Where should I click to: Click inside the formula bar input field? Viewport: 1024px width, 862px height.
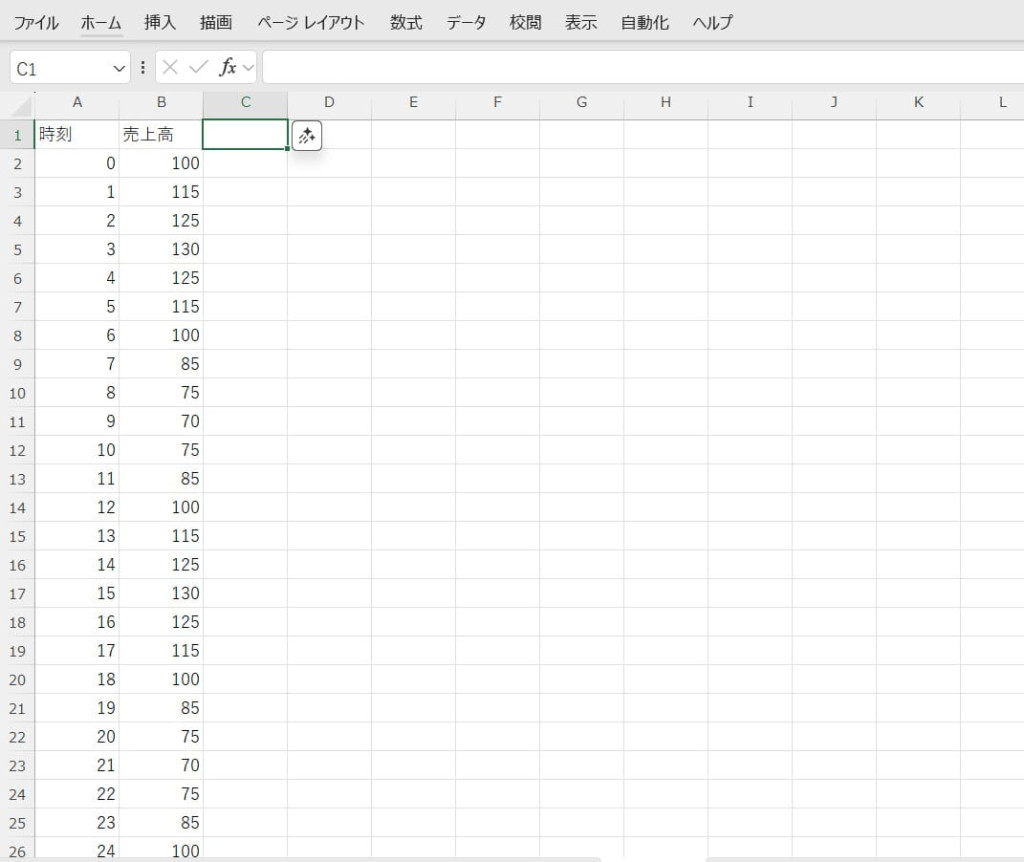tap(640, 68)
